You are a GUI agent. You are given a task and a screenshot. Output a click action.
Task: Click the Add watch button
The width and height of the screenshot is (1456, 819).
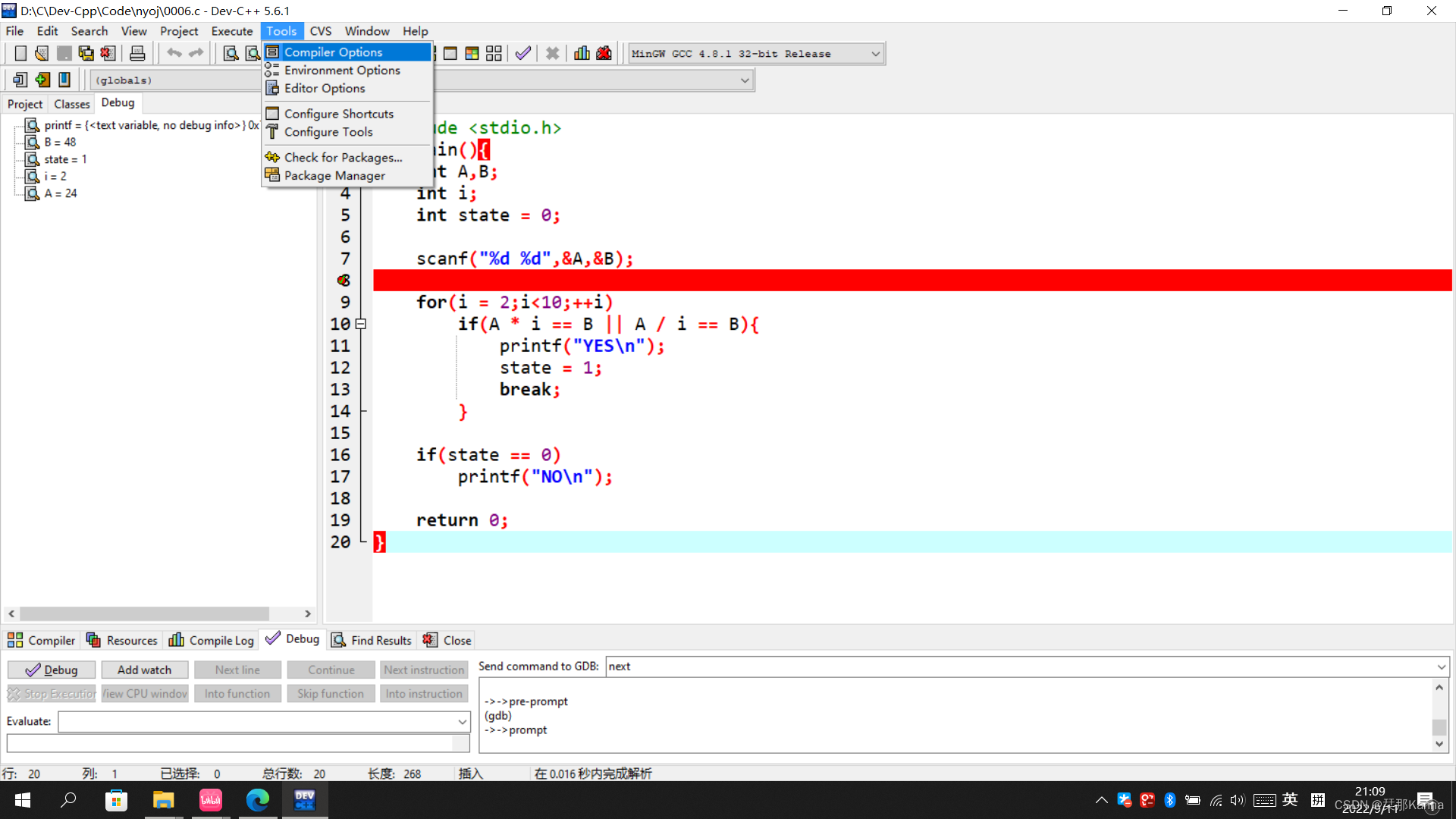point(144,670)
